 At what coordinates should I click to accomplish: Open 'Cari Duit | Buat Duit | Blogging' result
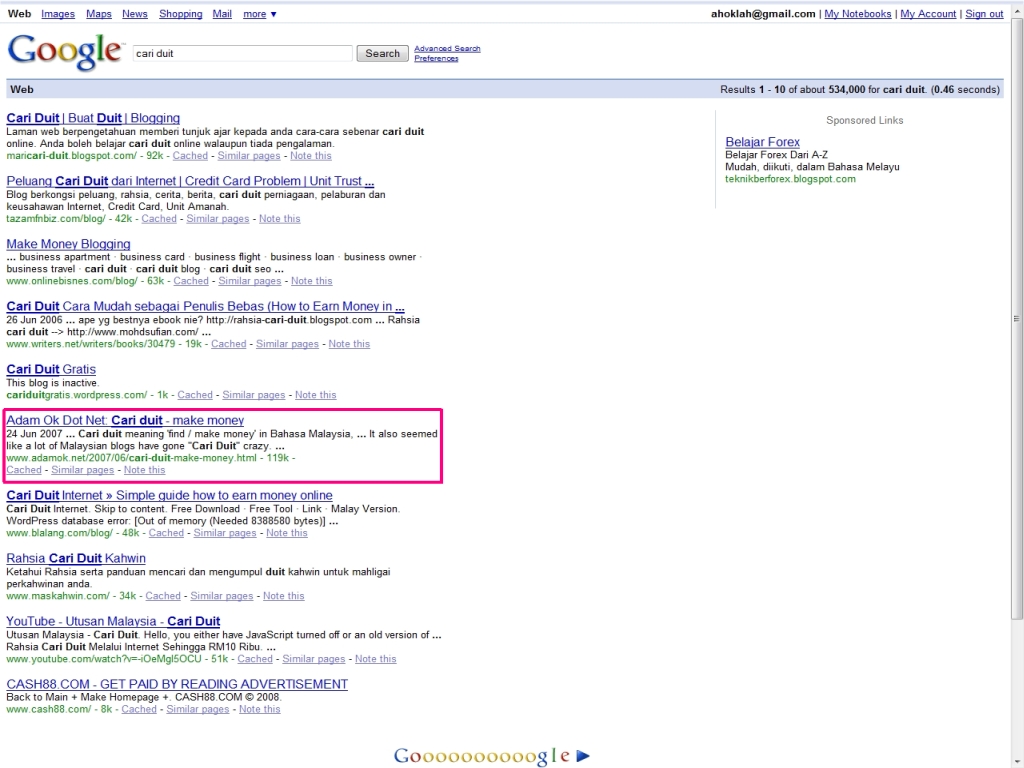[x=93, y=118]
